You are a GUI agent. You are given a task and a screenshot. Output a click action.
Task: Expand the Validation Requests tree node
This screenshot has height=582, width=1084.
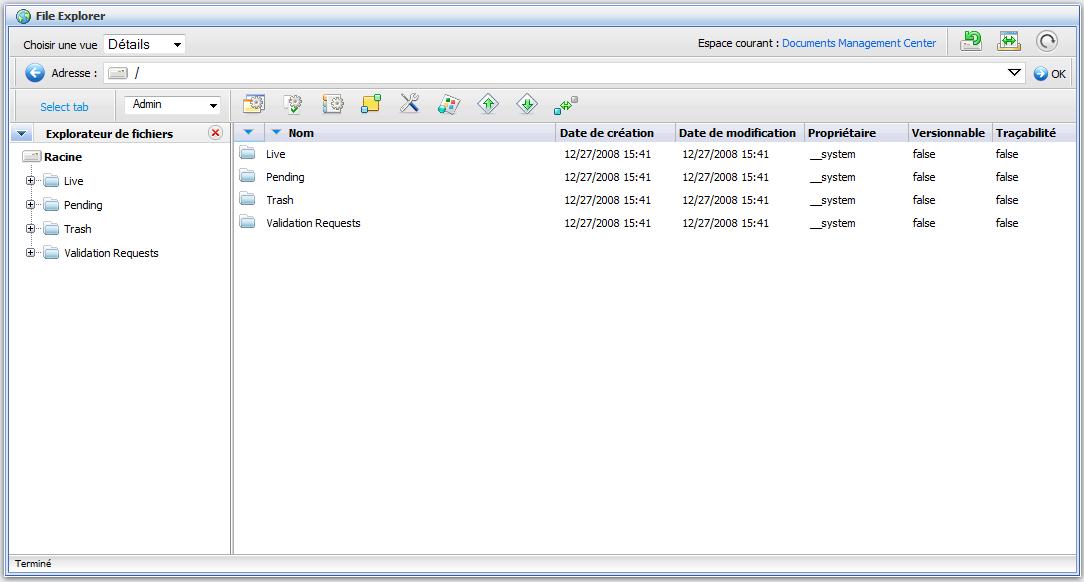30,253
